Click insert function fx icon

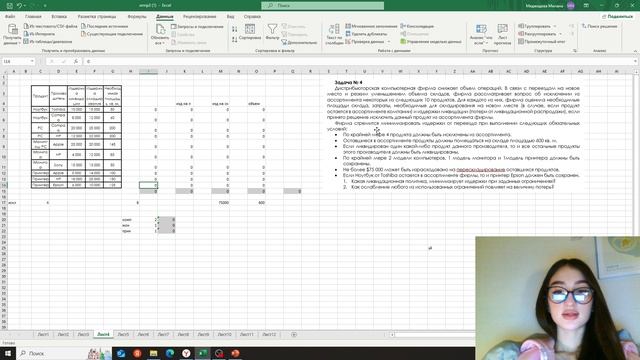point(76,61)
